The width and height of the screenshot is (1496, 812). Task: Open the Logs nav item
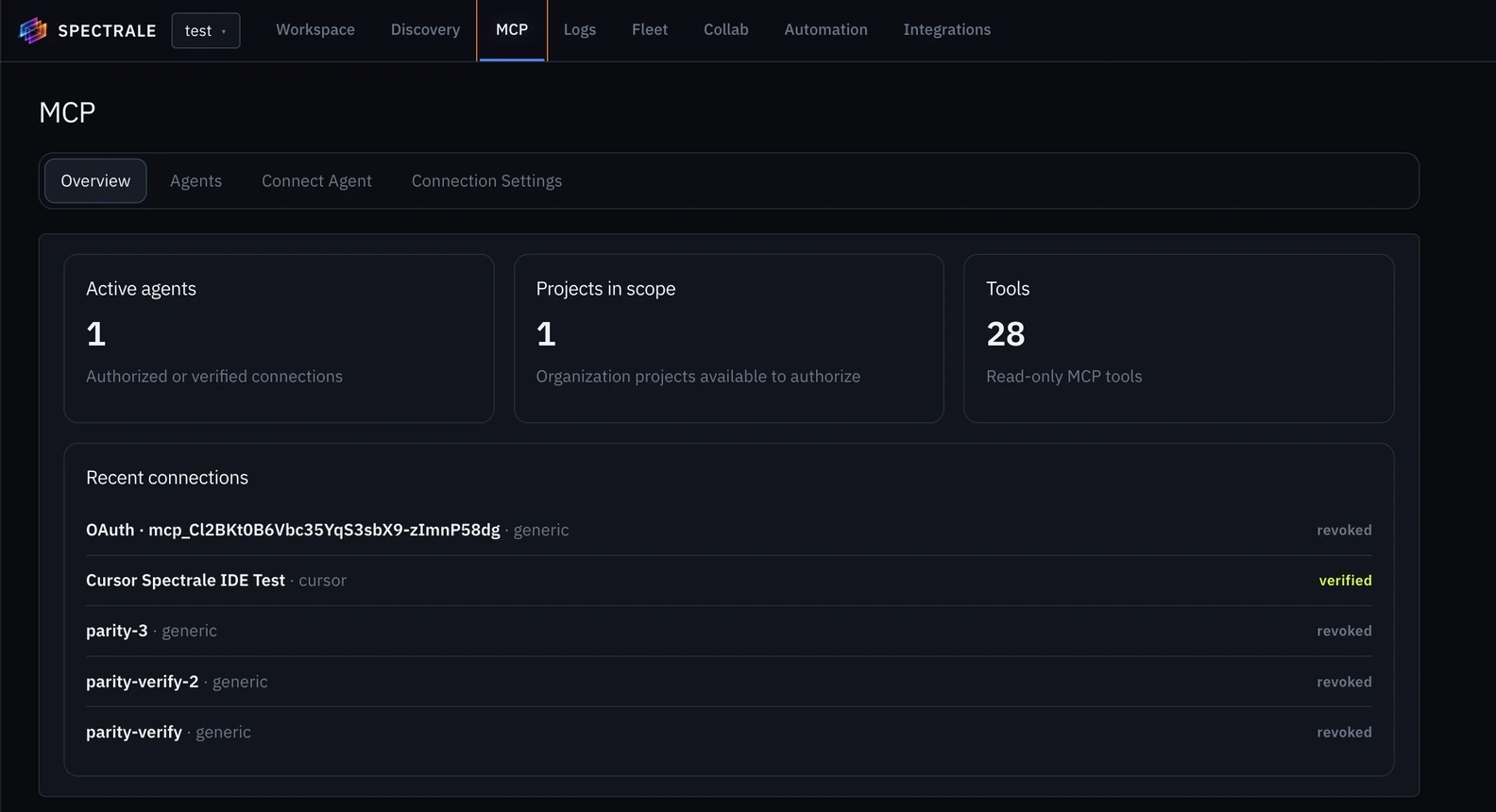pyautogui.click(x=580, y=29)
